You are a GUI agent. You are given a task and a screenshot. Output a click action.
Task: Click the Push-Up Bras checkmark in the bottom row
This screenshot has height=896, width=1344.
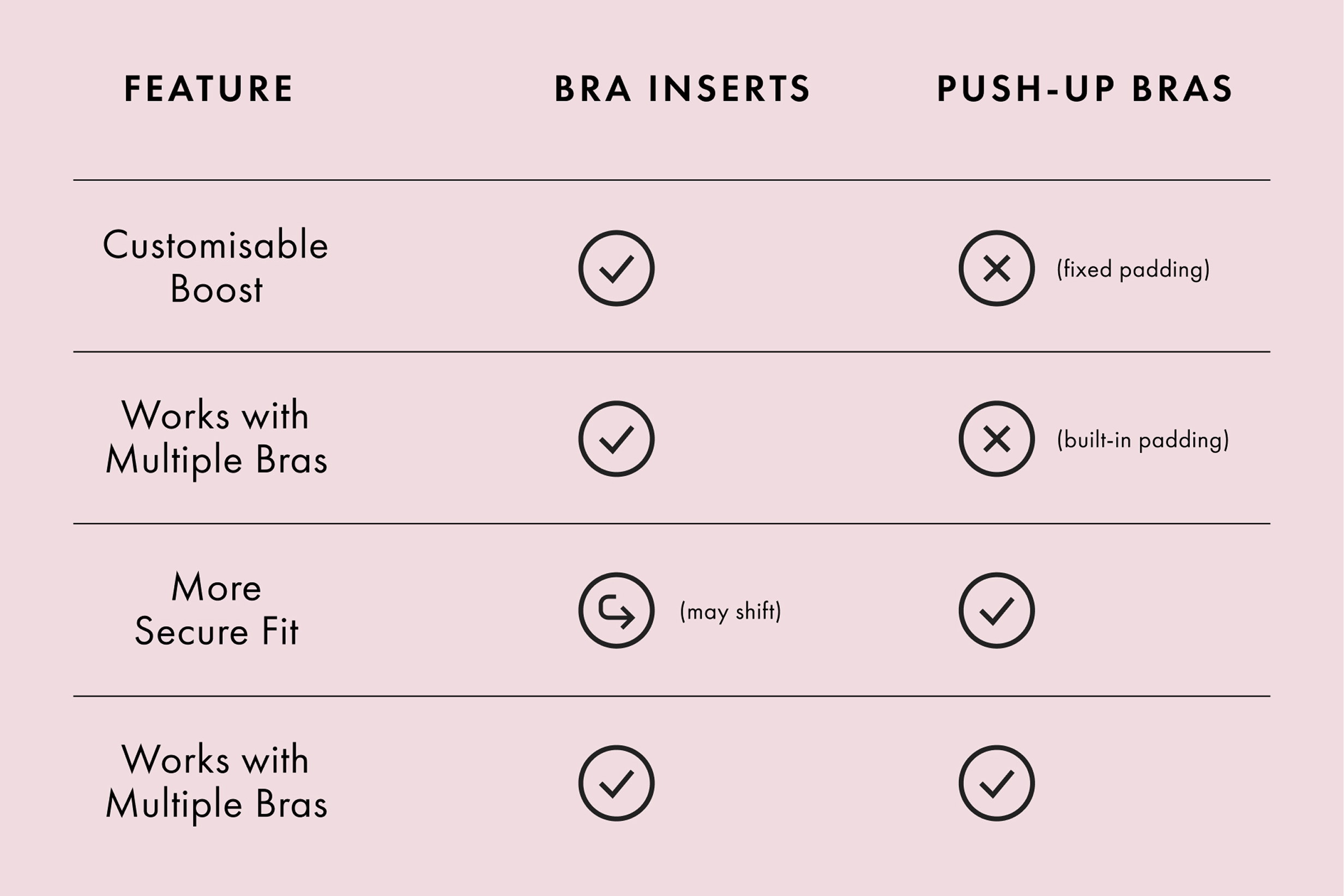click(x=997, y=783)
